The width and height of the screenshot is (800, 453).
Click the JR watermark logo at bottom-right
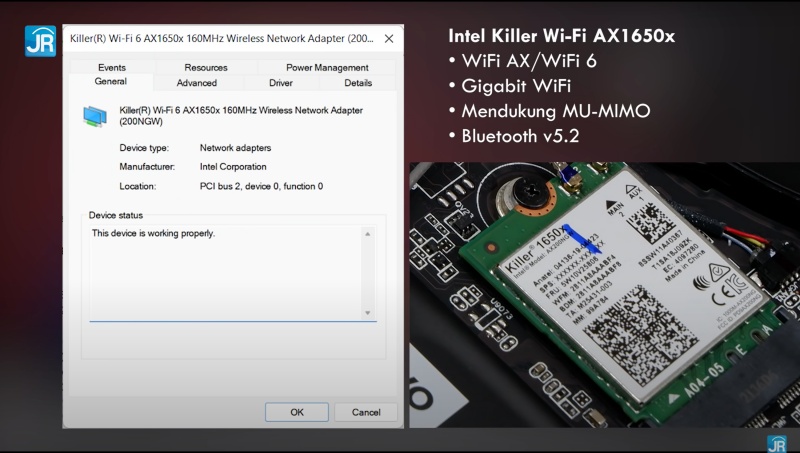pyautogui.click(x=776, y=443)
